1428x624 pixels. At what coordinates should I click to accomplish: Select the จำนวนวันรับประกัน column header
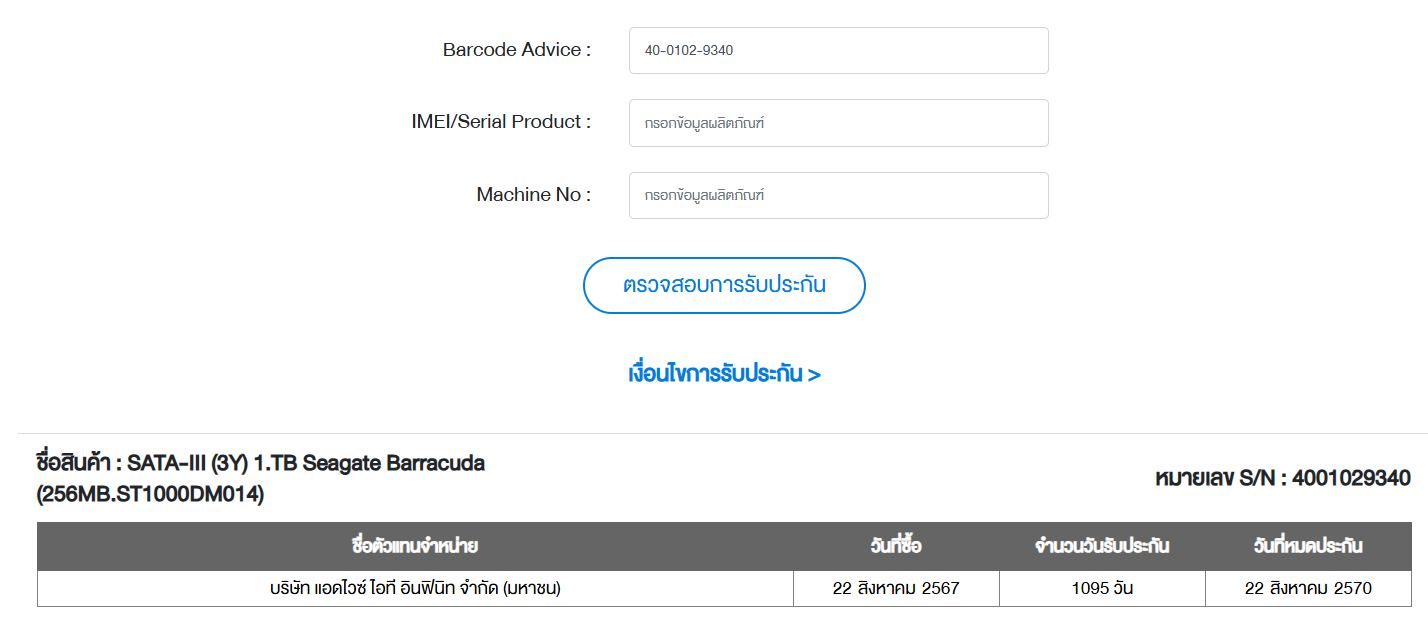click(1102, 546)
